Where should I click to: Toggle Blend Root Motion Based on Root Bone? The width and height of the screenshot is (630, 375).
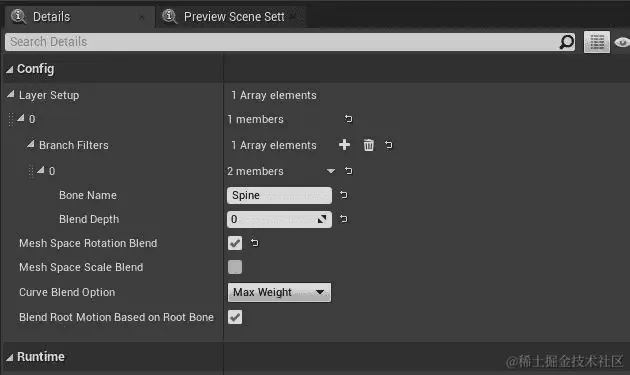click(235, 317)
